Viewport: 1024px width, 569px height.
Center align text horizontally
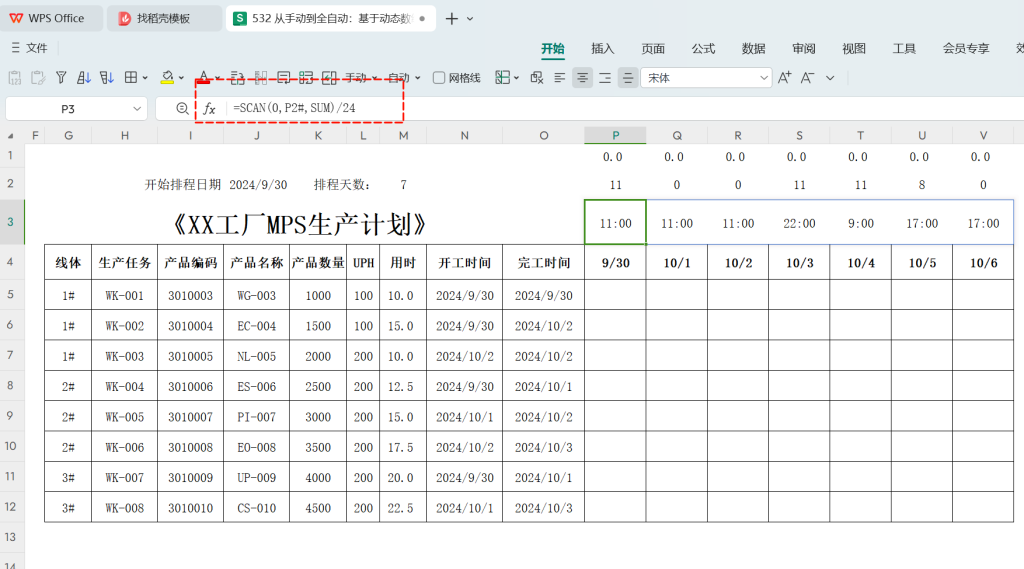click(x=582, y=78)
